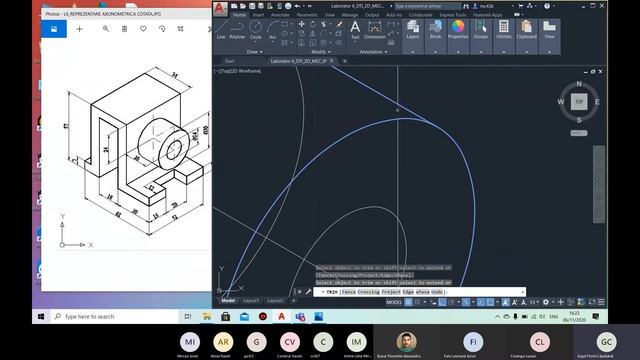Choose the Fence option in TRIM prompt

[x=349, y=292]
